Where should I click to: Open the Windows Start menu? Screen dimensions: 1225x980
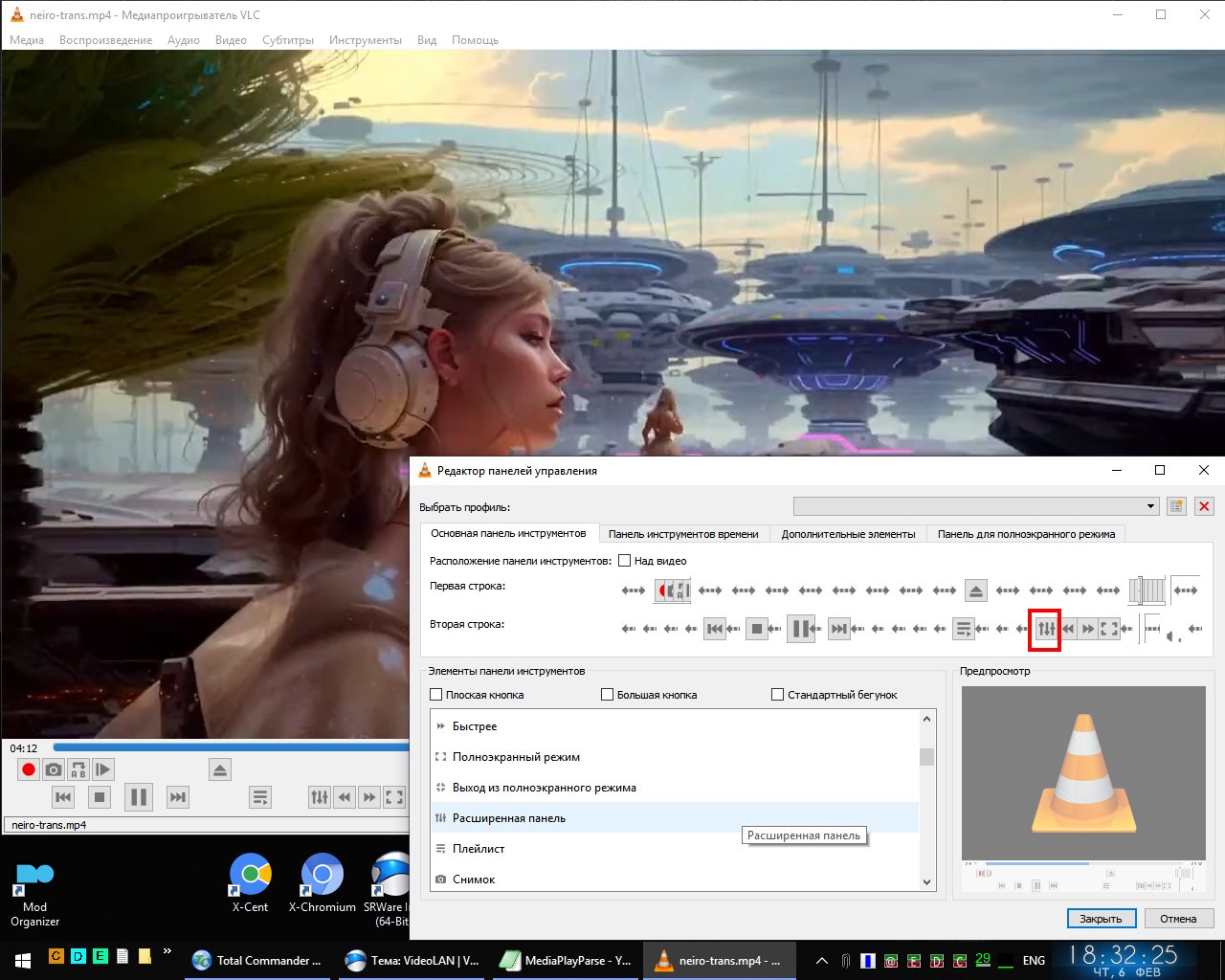[23, 961]
